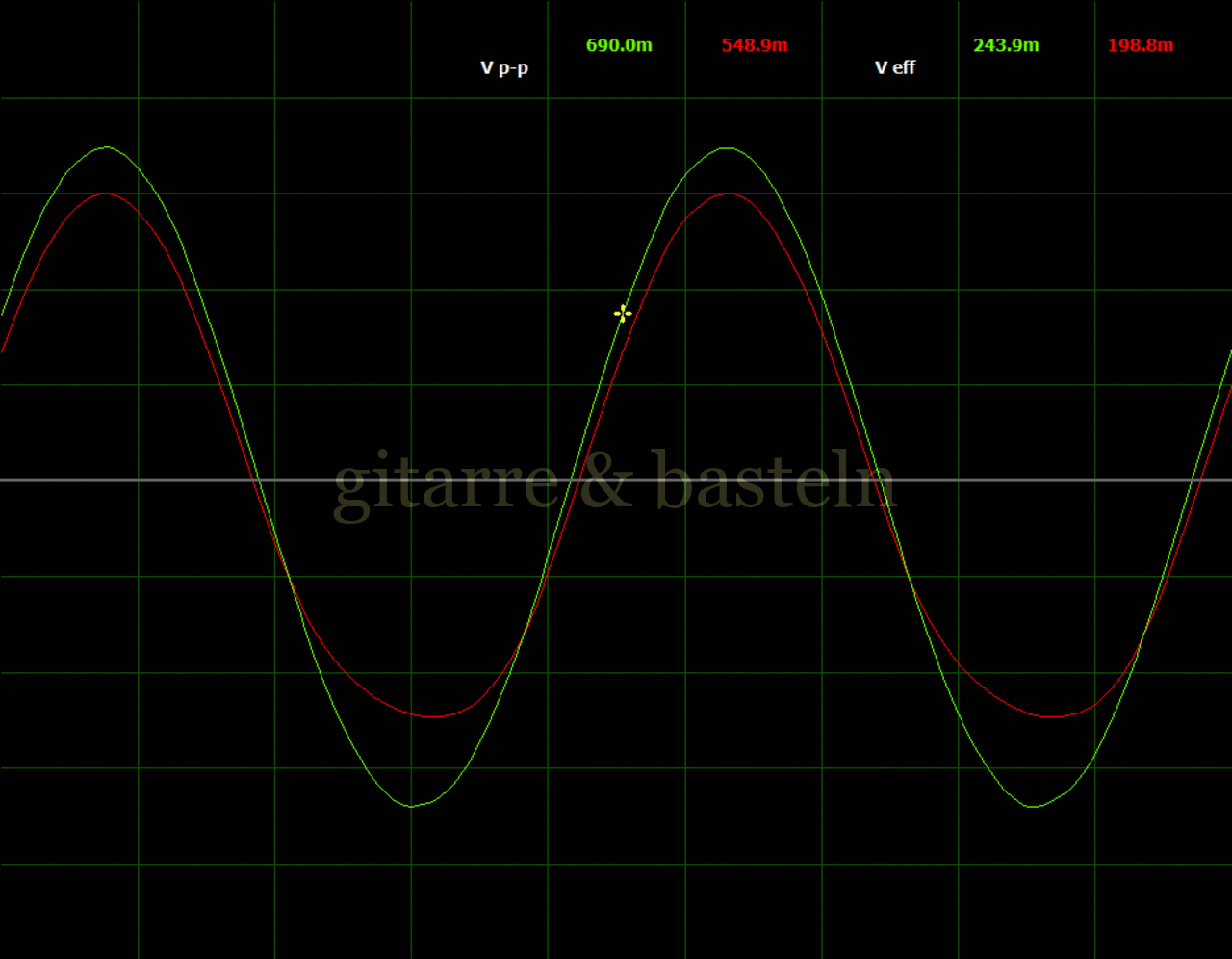Click the second green waveform trough
Viewport: 1232px width, 959px height.
[1034, 806]
